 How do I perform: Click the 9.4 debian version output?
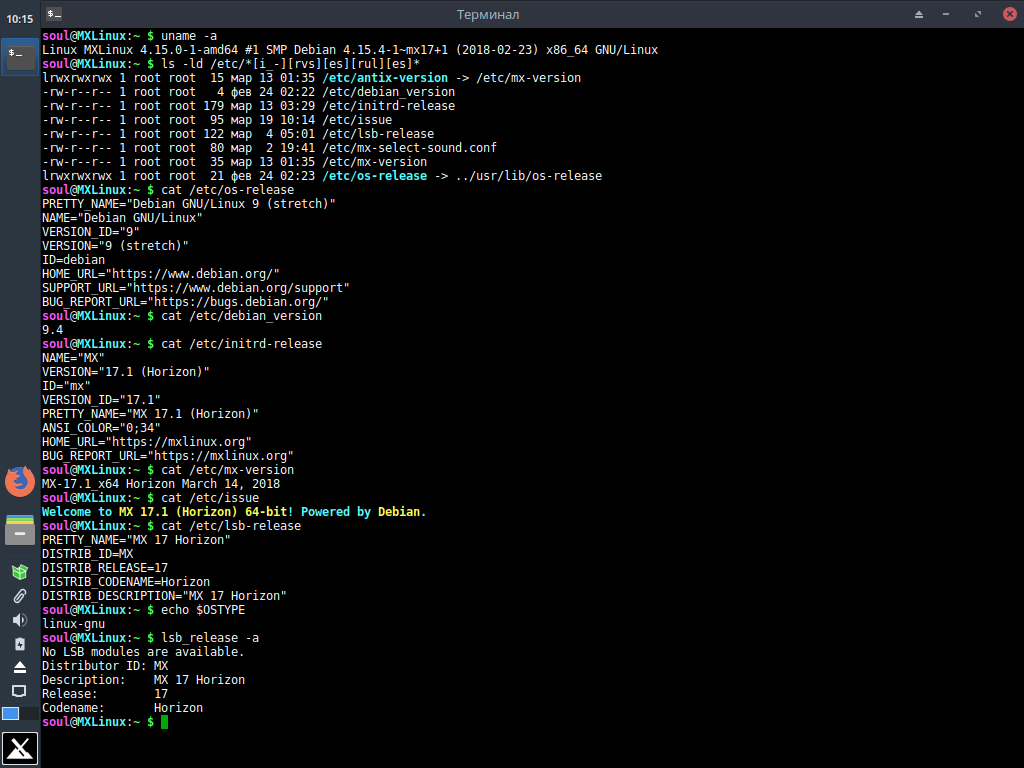point(52,330)
